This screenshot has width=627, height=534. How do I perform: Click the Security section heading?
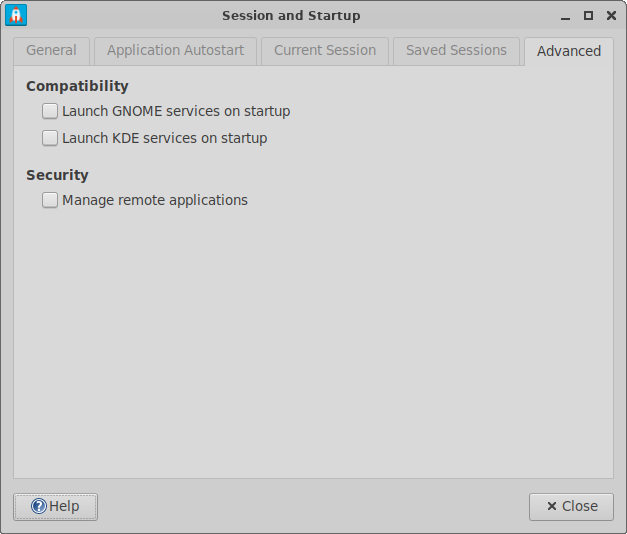(57, 175)
